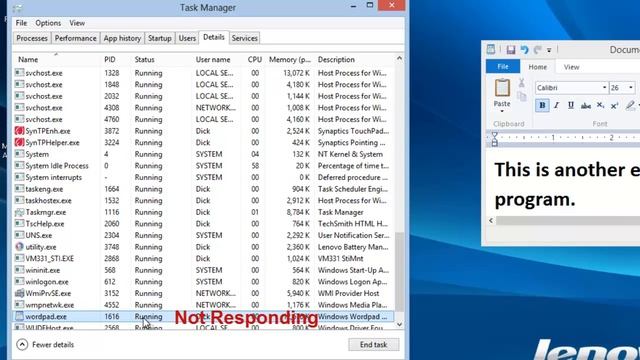Image resolution: width=640 pixels, height=360 pixels.
Task: Click the Redo arrow in WordPad
Action: [538, 50]
